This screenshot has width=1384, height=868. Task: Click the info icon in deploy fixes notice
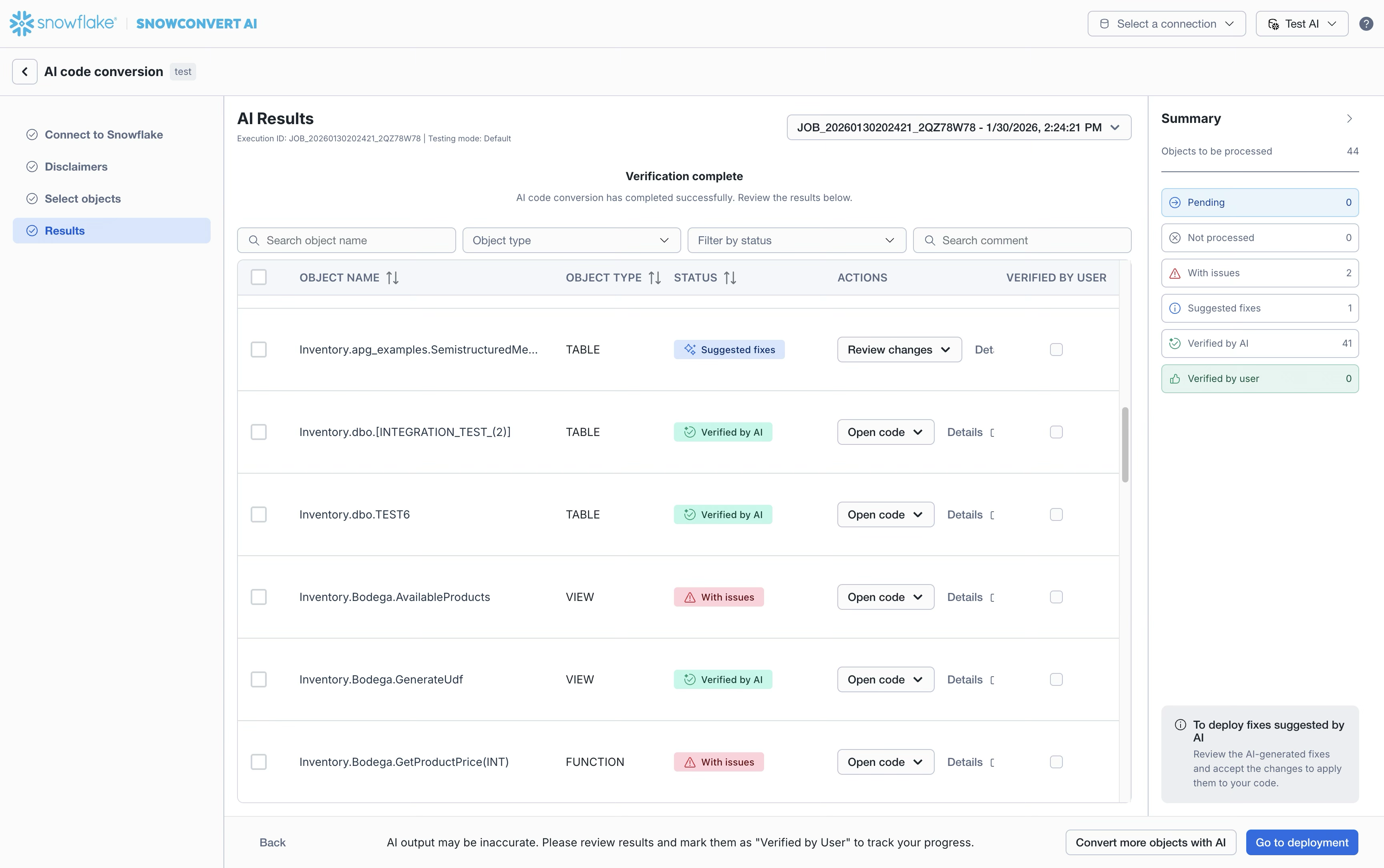click(1180, 725)
